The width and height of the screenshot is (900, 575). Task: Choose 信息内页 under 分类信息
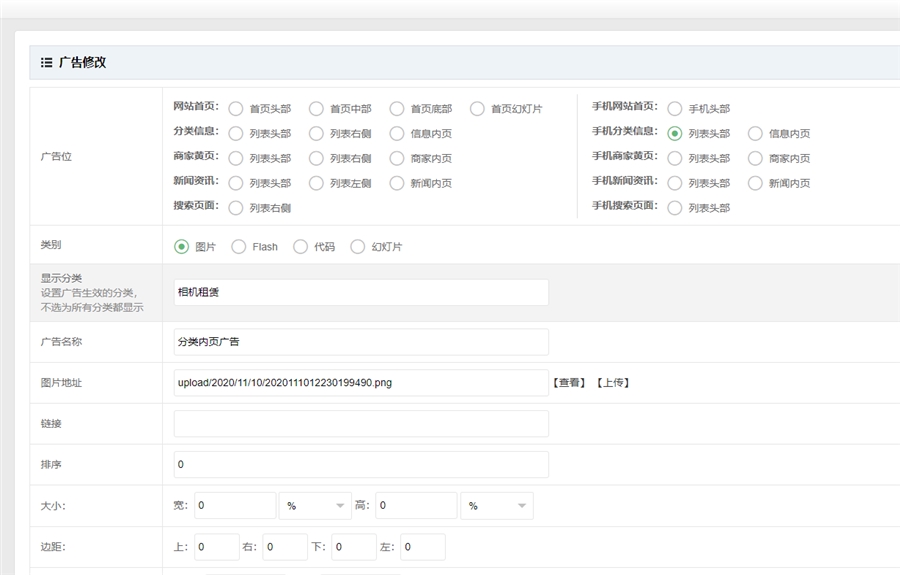pyautogui.click(x=397, y=134)
